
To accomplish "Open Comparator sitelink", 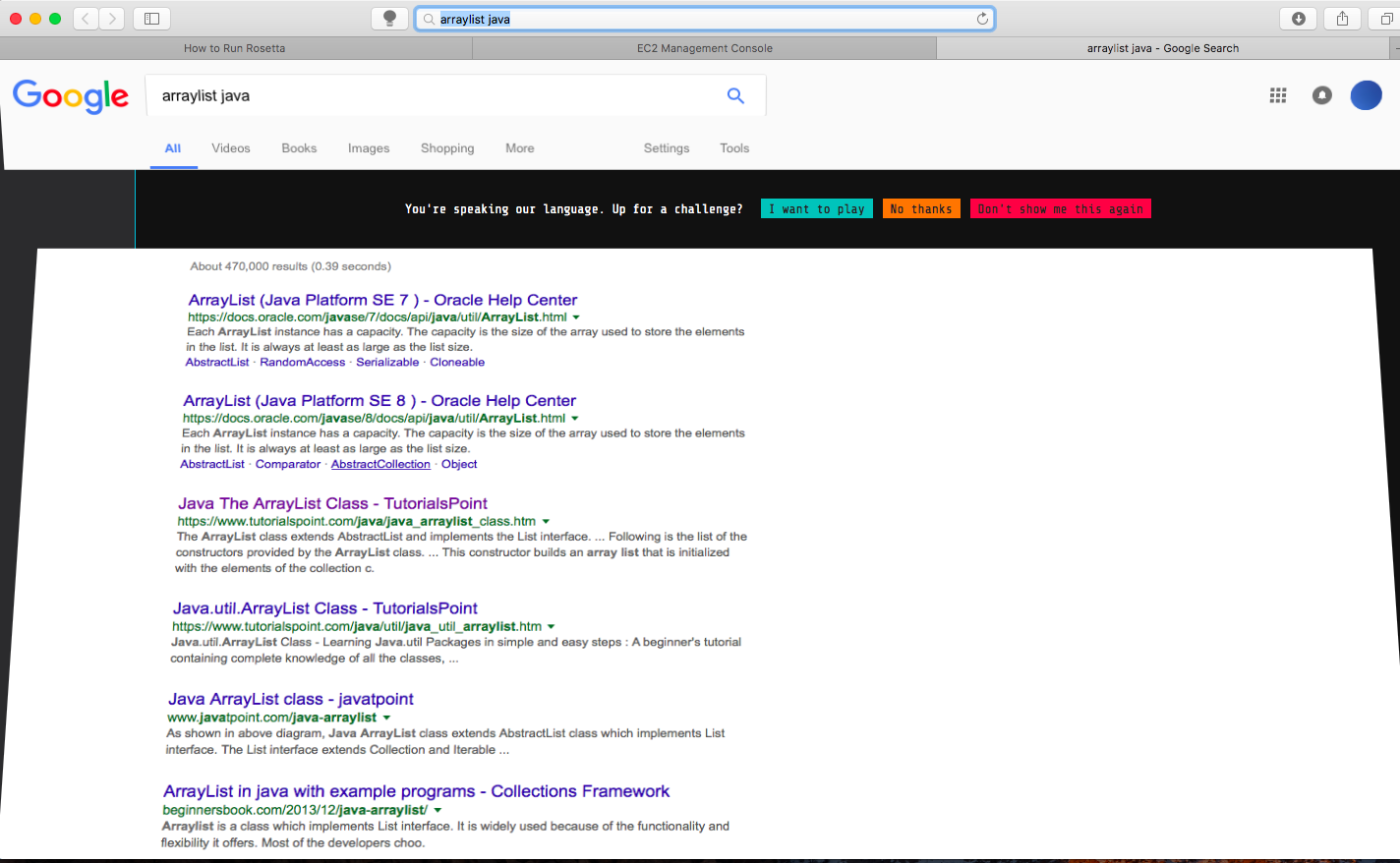I will [x=288, y=465].
